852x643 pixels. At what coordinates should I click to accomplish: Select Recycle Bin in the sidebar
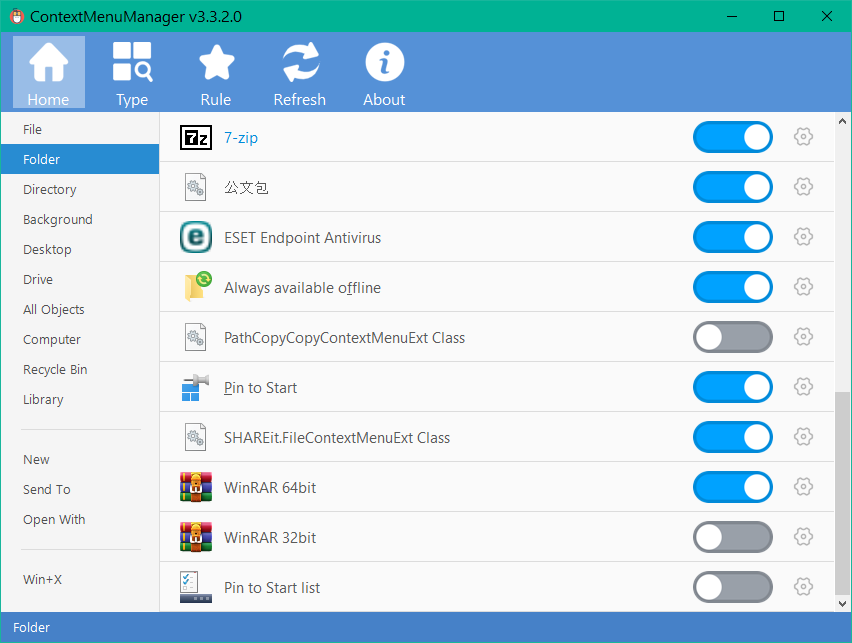(x=55, y=369)
